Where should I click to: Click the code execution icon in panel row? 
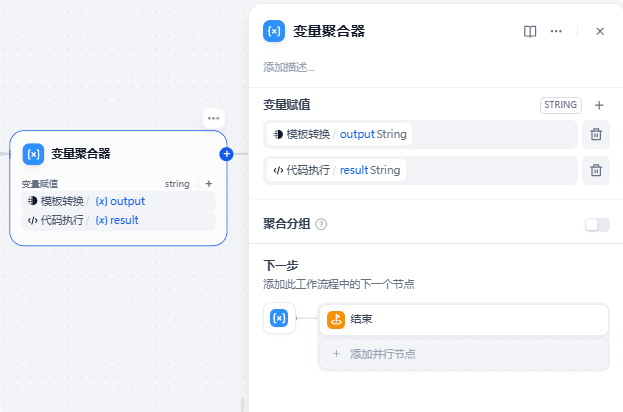coord(278,170)
